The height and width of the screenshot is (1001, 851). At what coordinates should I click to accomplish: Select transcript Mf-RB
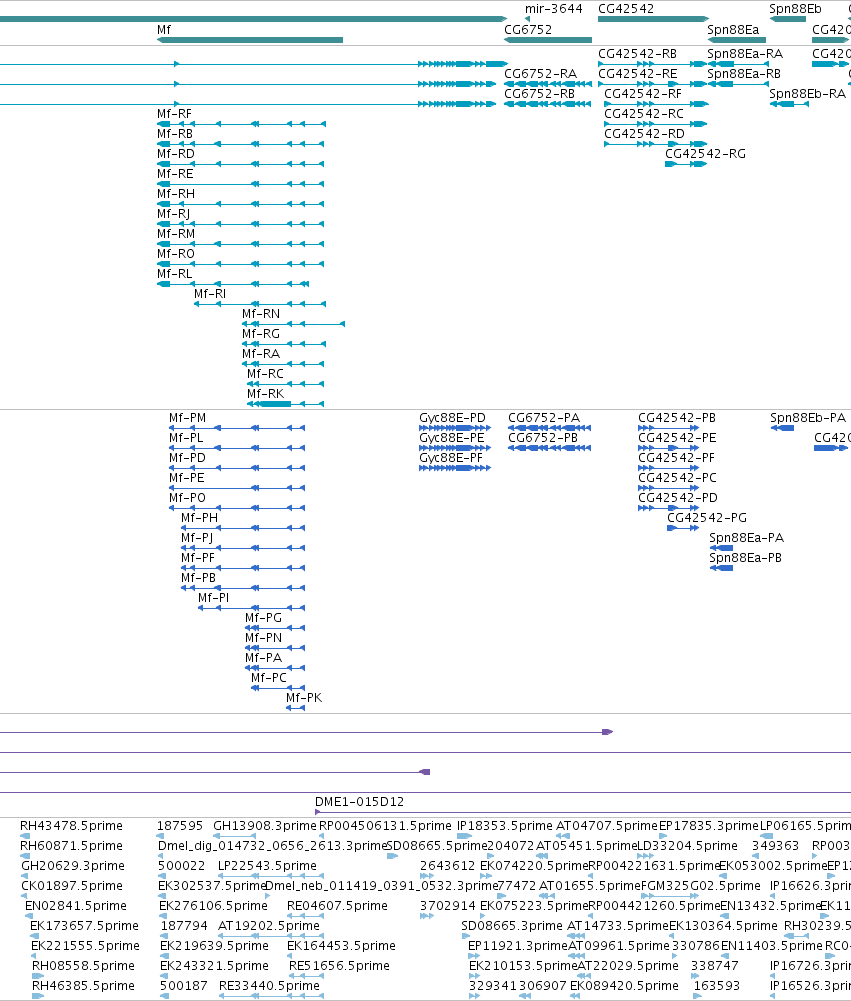175,133
